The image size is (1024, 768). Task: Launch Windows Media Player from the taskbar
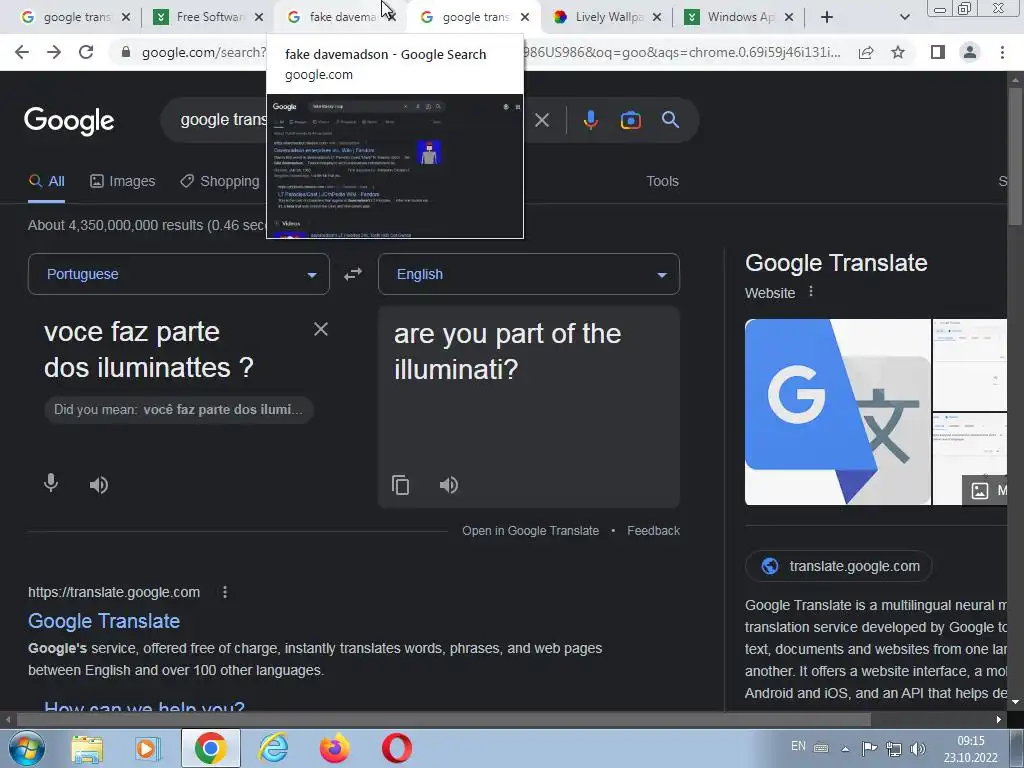148,749
